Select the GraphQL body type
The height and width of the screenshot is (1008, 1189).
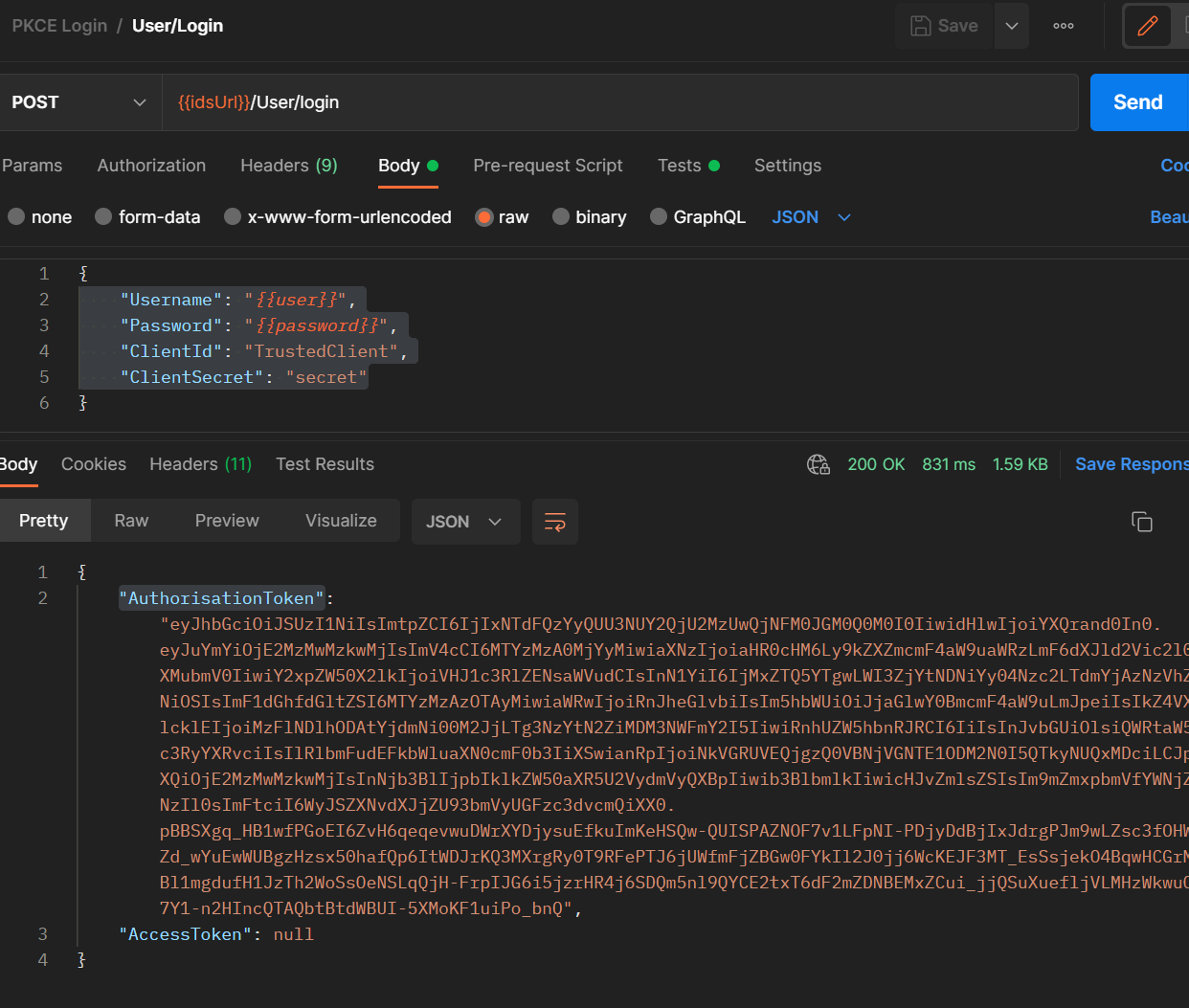click(x=698, y=216)
